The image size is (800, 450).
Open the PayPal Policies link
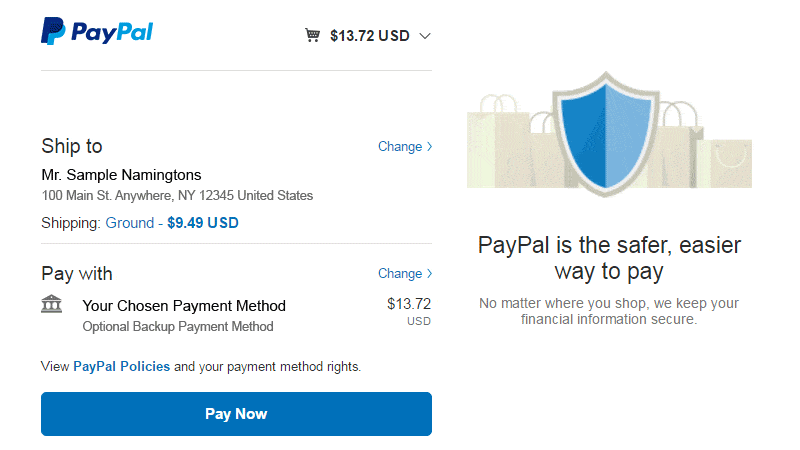click(121, 367)
